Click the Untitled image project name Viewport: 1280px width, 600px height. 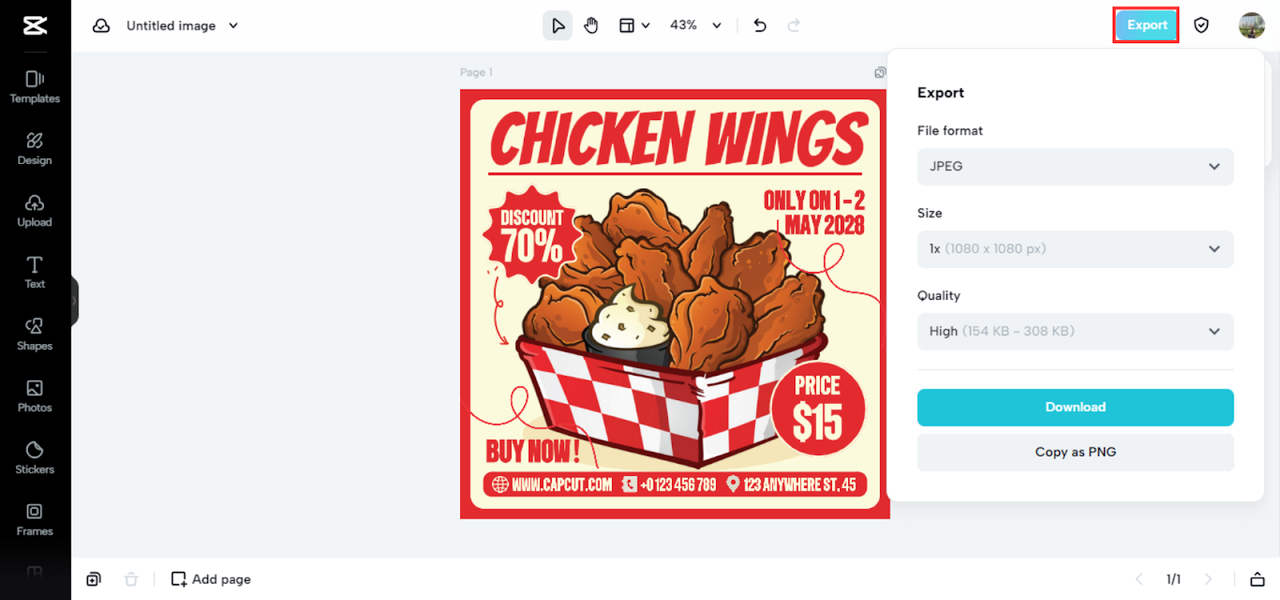171,26
